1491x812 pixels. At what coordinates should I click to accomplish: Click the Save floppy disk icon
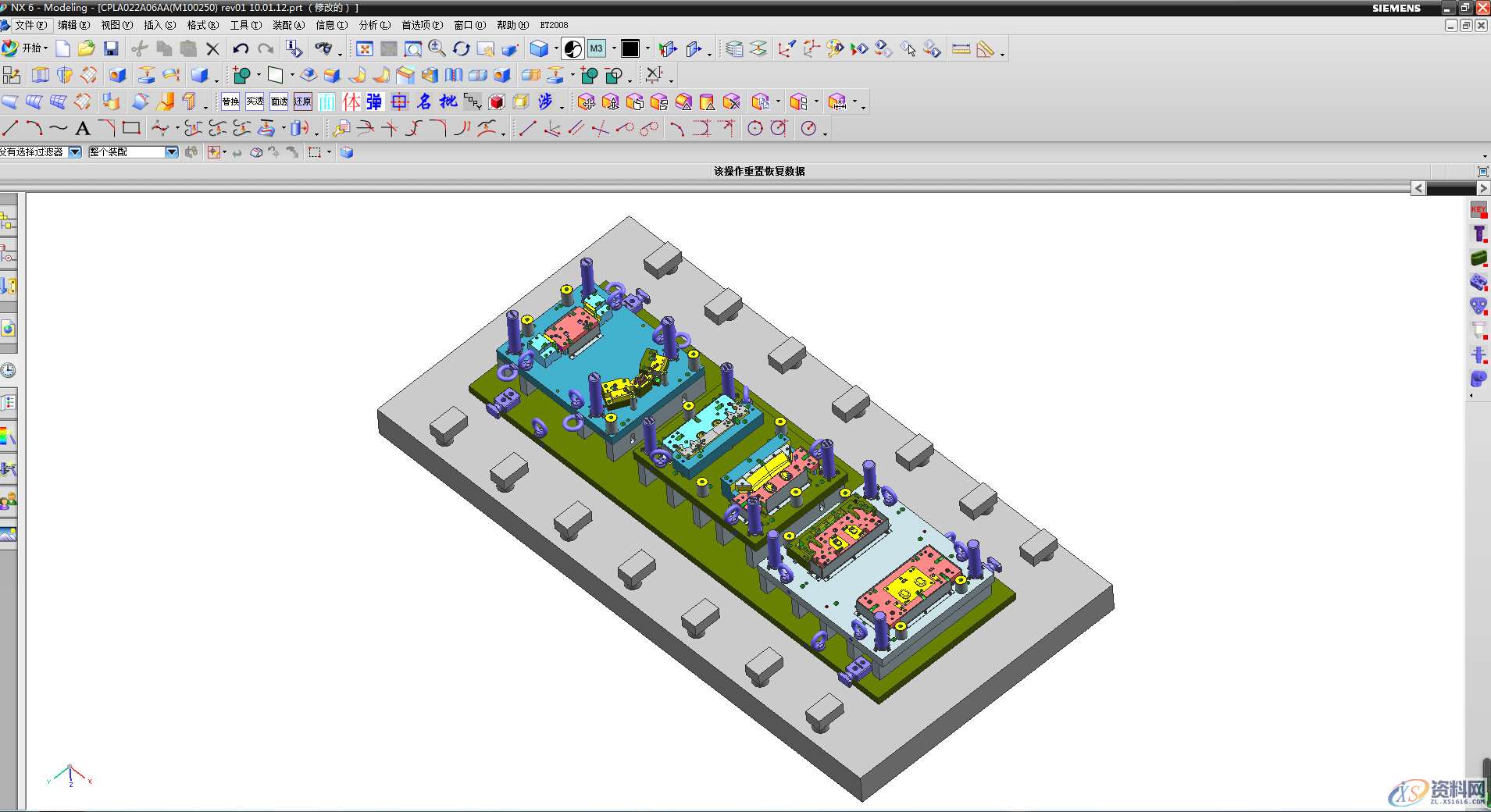point(111,49)
